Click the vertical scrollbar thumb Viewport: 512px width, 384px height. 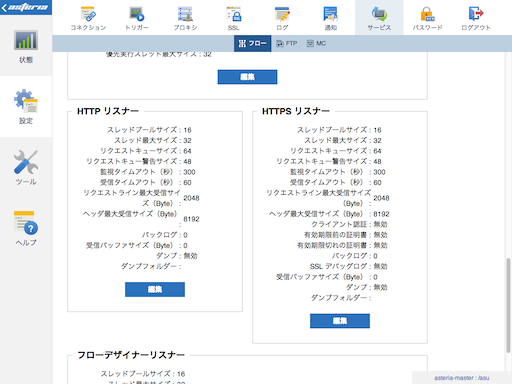509,305
